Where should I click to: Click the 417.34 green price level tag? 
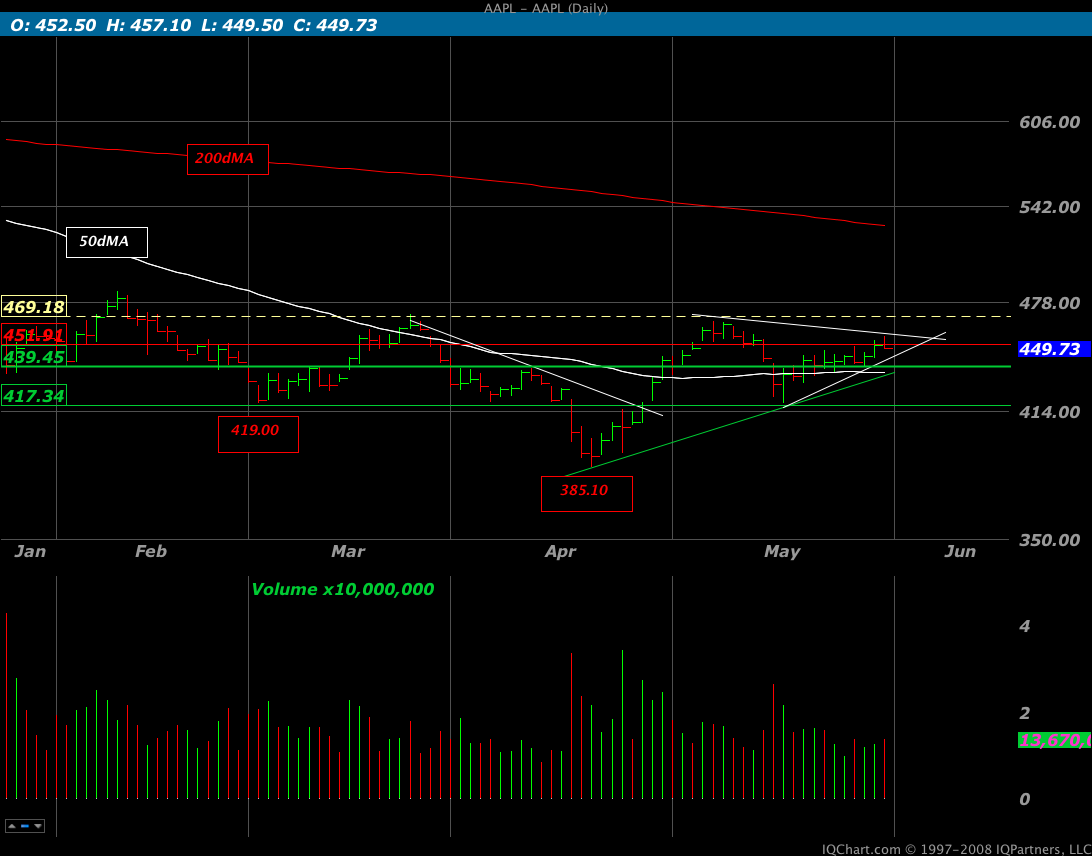coord(34,396)
